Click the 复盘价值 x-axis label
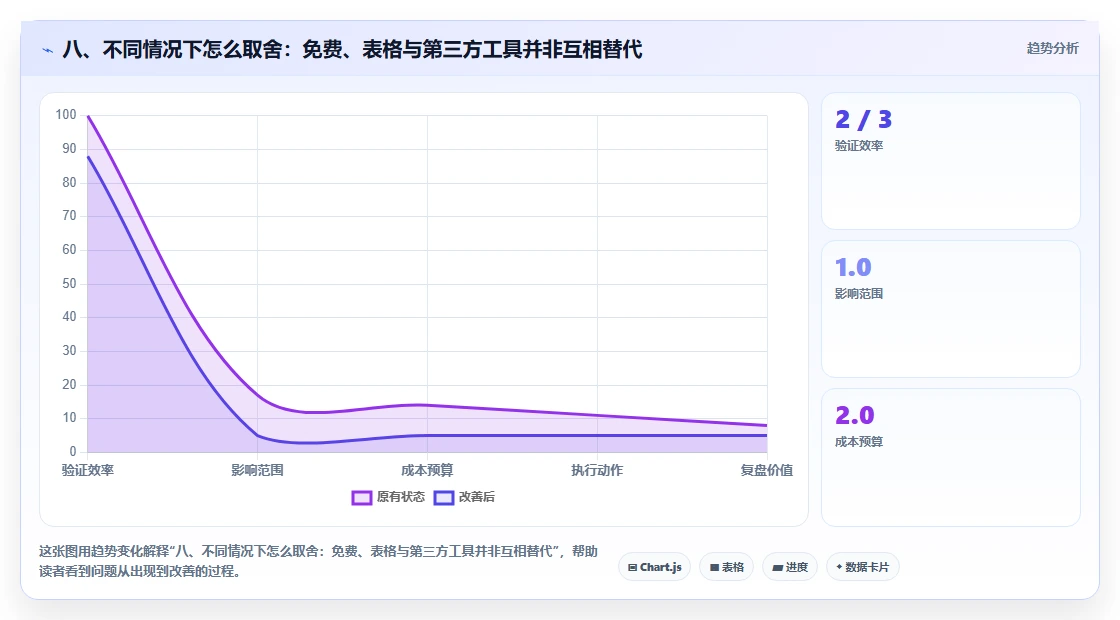 [766, 470]
